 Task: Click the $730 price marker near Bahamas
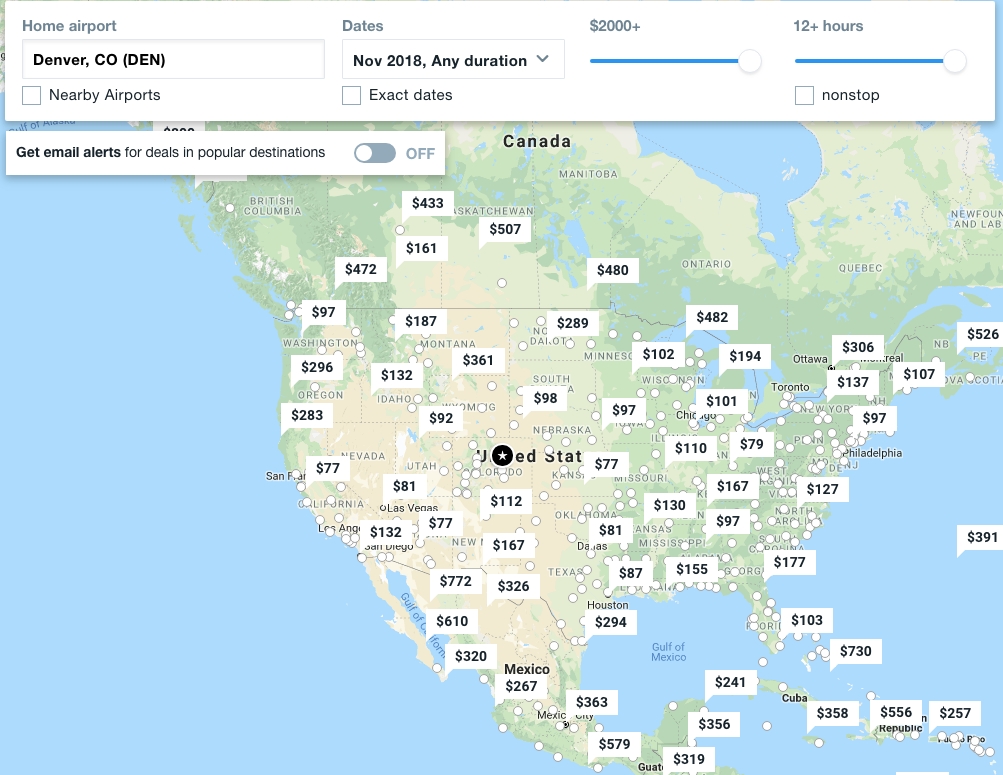click(x=855, y=651)
